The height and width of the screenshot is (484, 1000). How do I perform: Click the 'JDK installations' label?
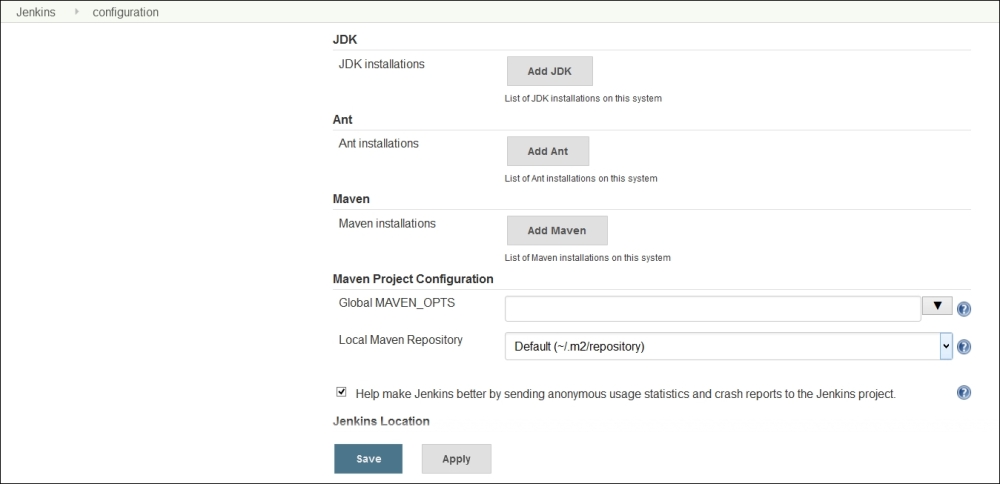tap(382, 64)
